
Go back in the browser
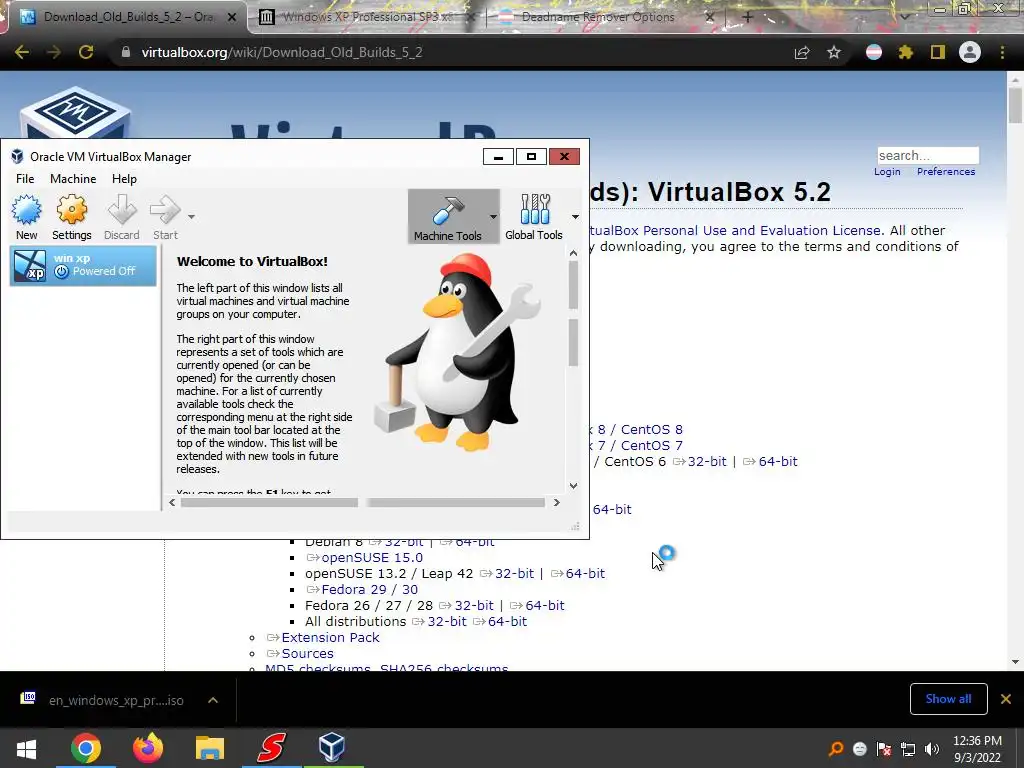point(22,52)
